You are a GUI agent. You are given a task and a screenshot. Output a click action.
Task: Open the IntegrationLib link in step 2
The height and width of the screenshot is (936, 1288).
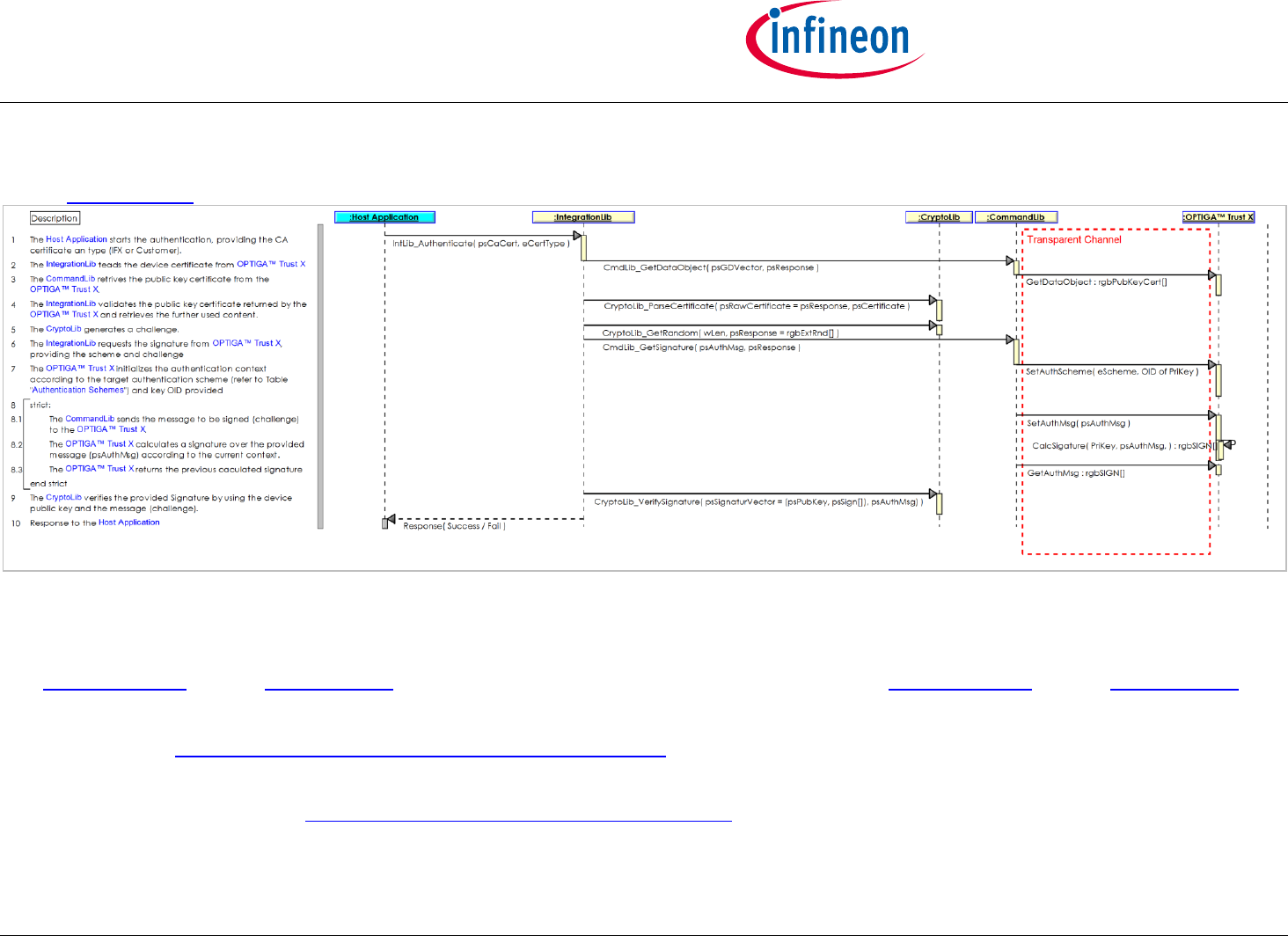pyautogui.click(x=70, y=264)
